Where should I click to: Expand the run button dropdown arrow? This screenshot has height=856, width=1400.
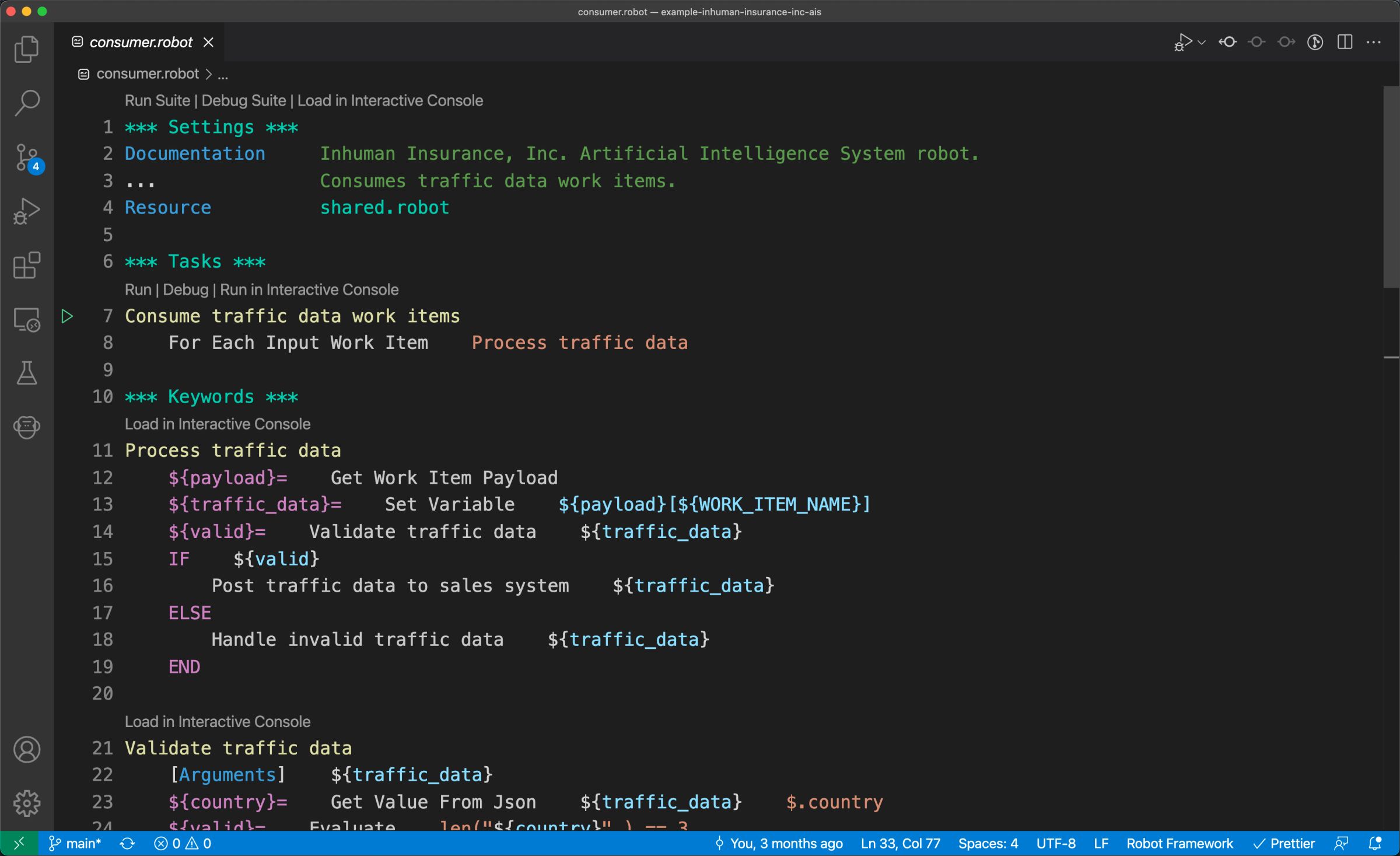(x=1202, y=42)
